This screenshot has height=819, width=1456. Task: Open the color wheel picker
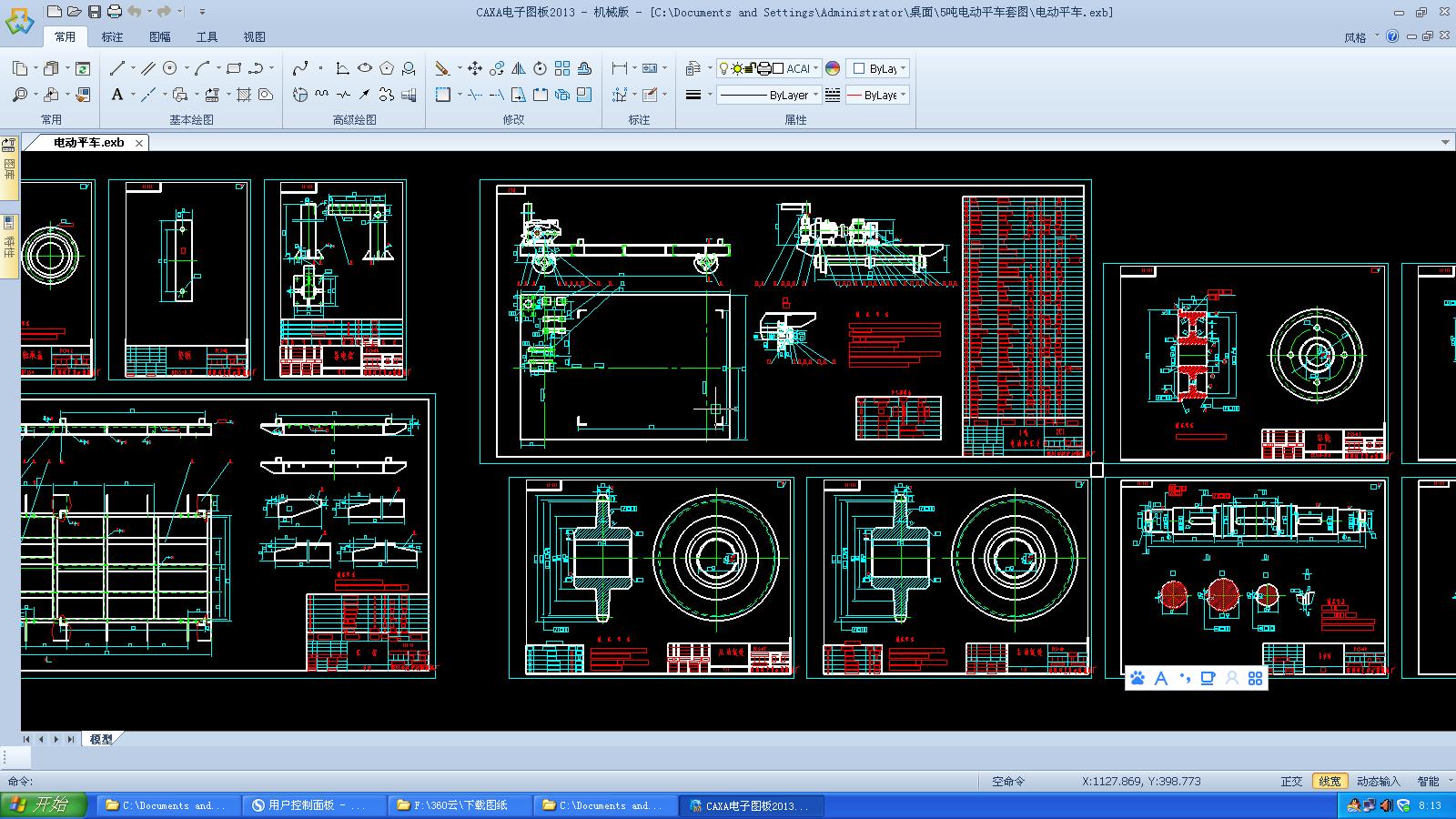pyautogui.click(x=833, y=68)
